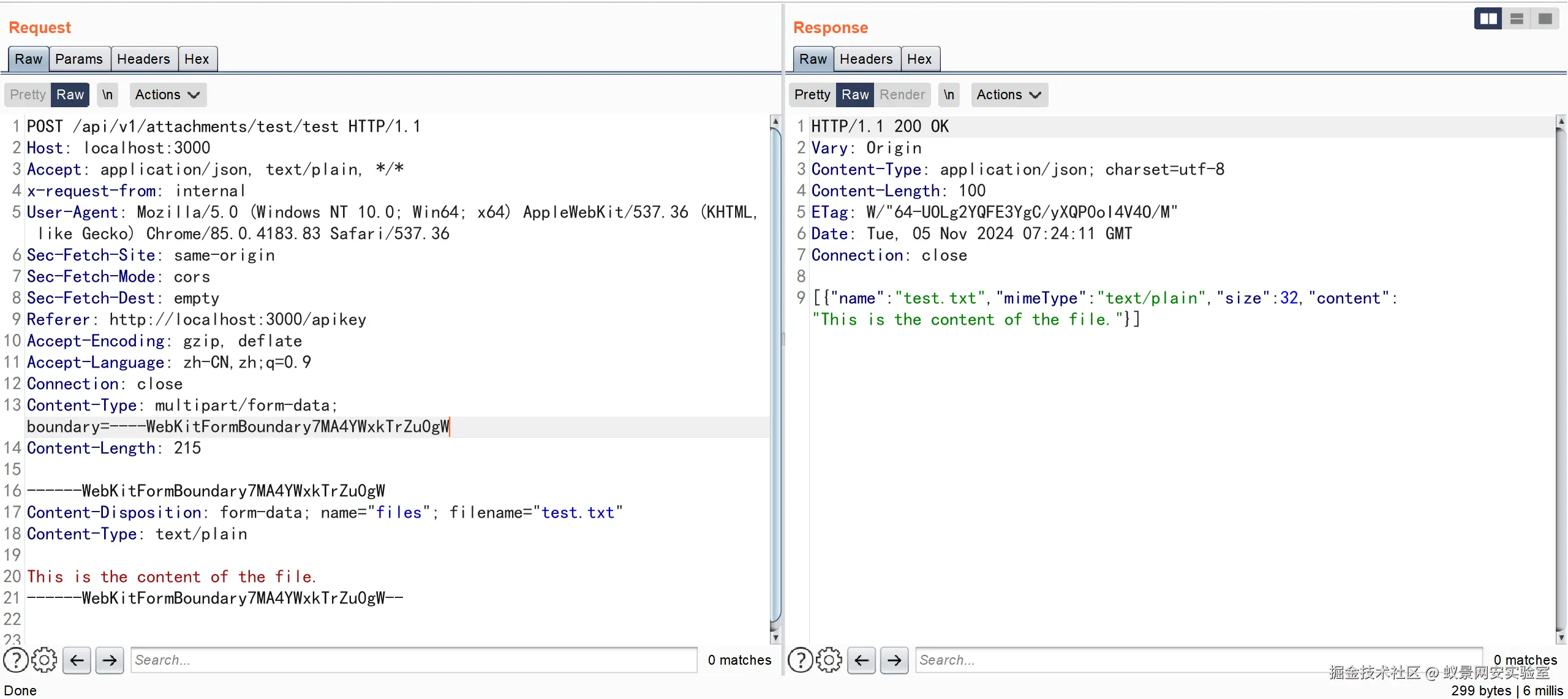This screenshot has height=699, width=1568.
Task: Click the response panel help question-mark icon
Action: tap(800, 660)
